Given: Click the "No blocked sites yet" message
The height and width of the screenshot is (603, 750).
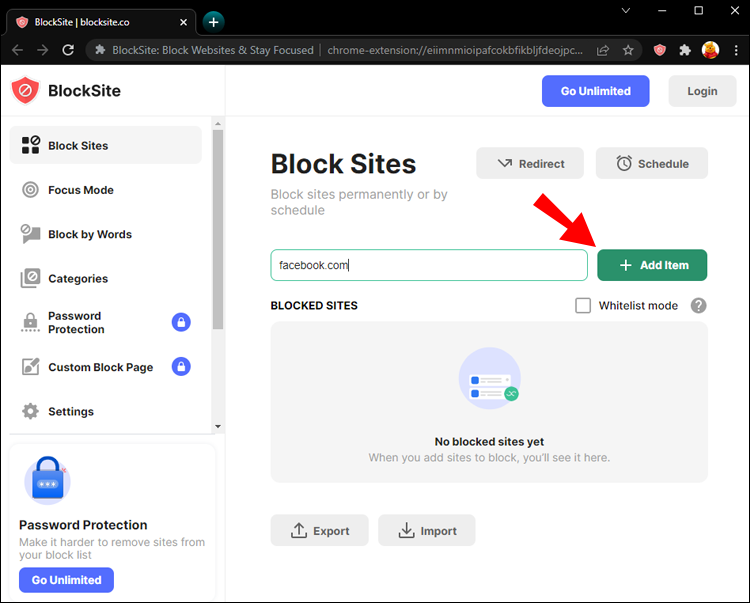Looking at the screenshot, I should click(x=489, y=441).
